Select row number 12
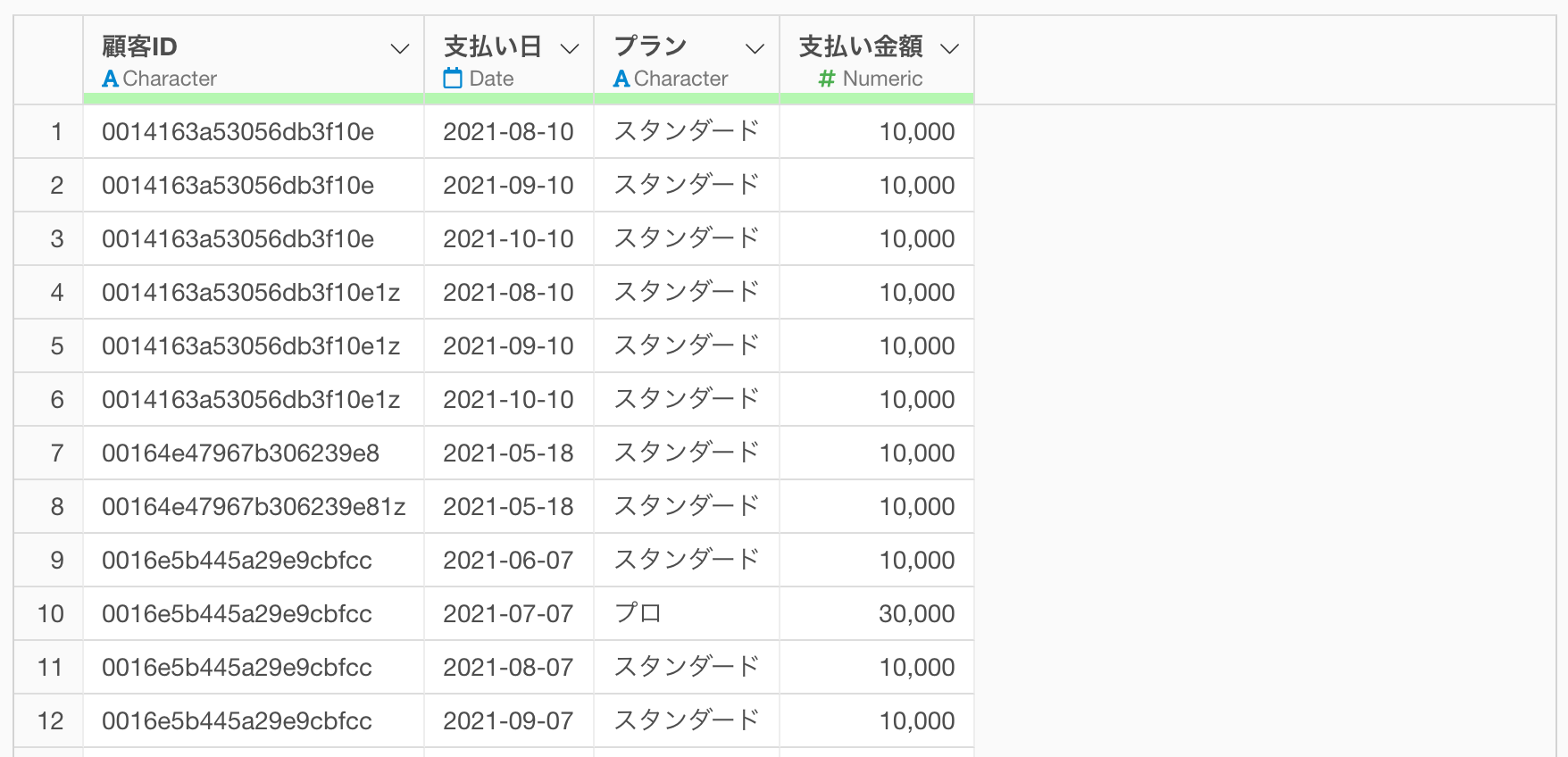 51,721
